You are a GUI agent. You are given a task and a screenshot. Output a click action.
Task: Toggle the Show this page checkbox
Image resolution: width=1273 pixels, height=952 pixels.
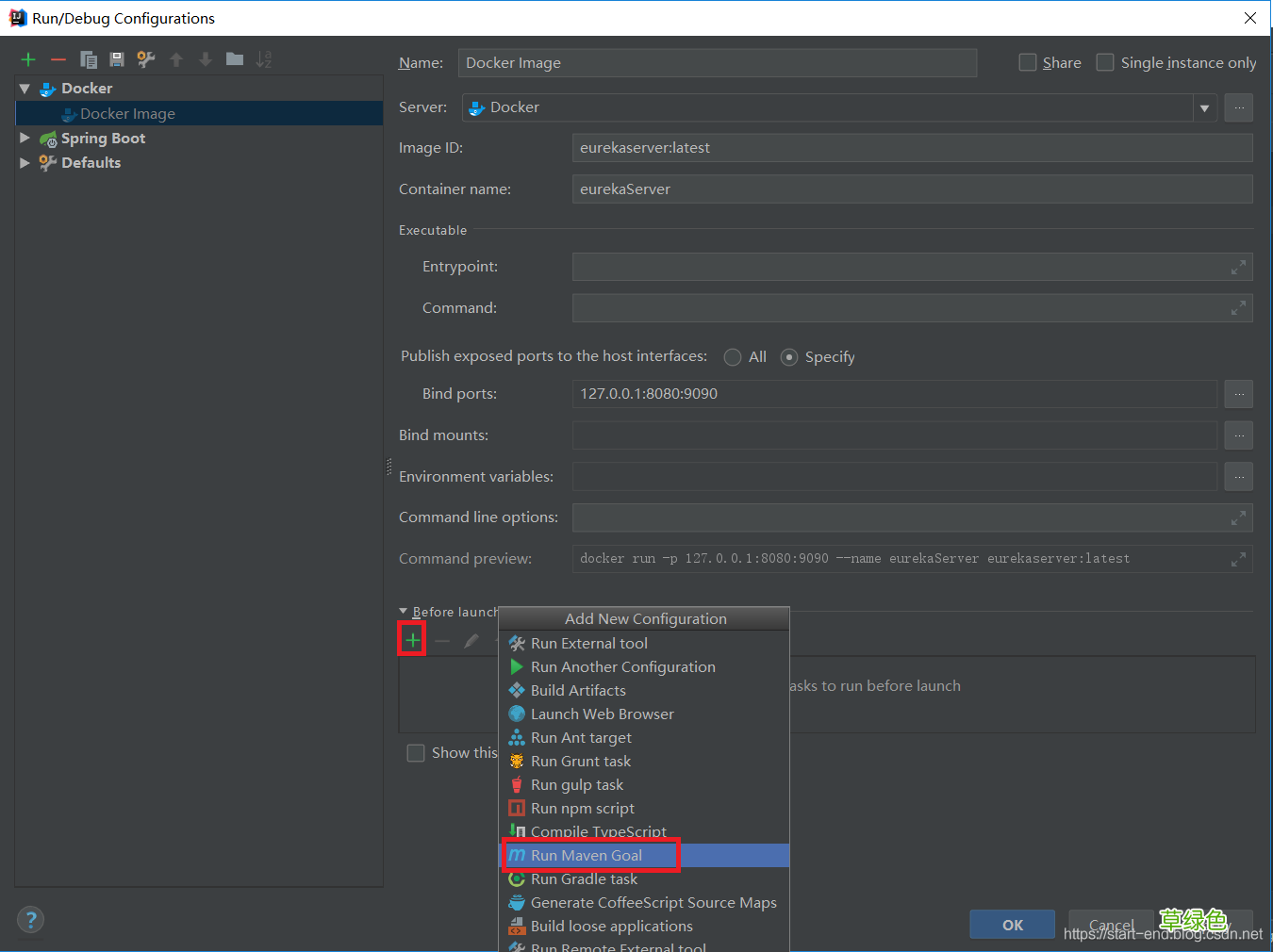415,753
